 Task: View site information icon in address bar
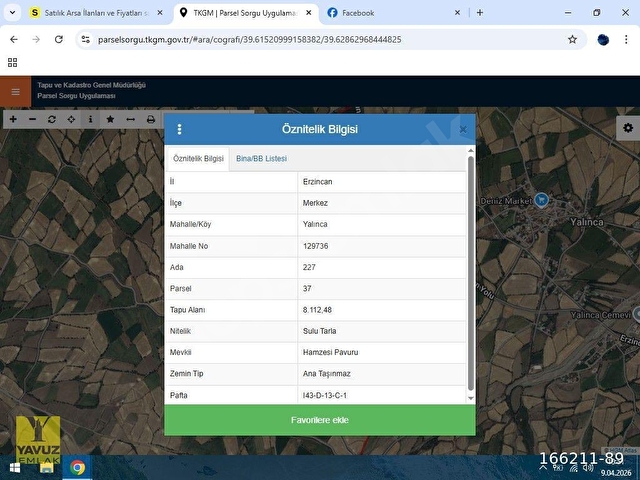(86, 39)
